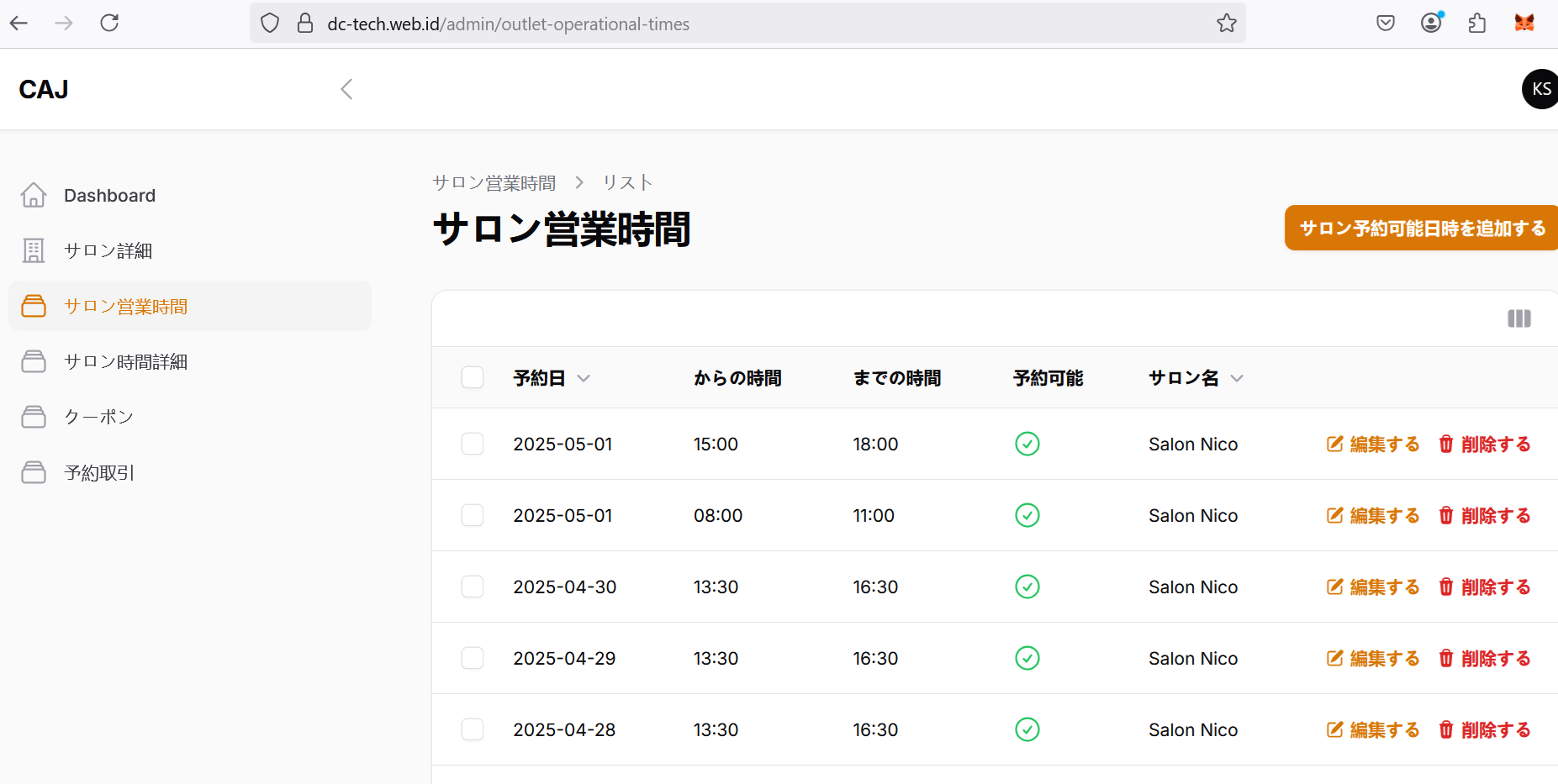Open the サロン営業時間 breadcrumb link
The width and height of the screenshot is (1558, 784).
[x=493, y=182]
